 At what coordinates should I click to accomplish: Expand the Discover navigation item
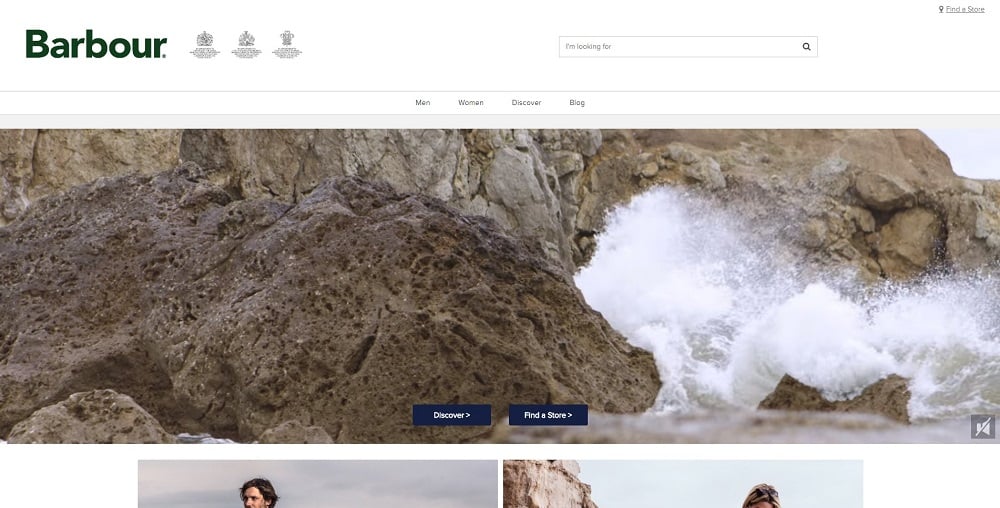pyautogui.click(x=526, y=103)
